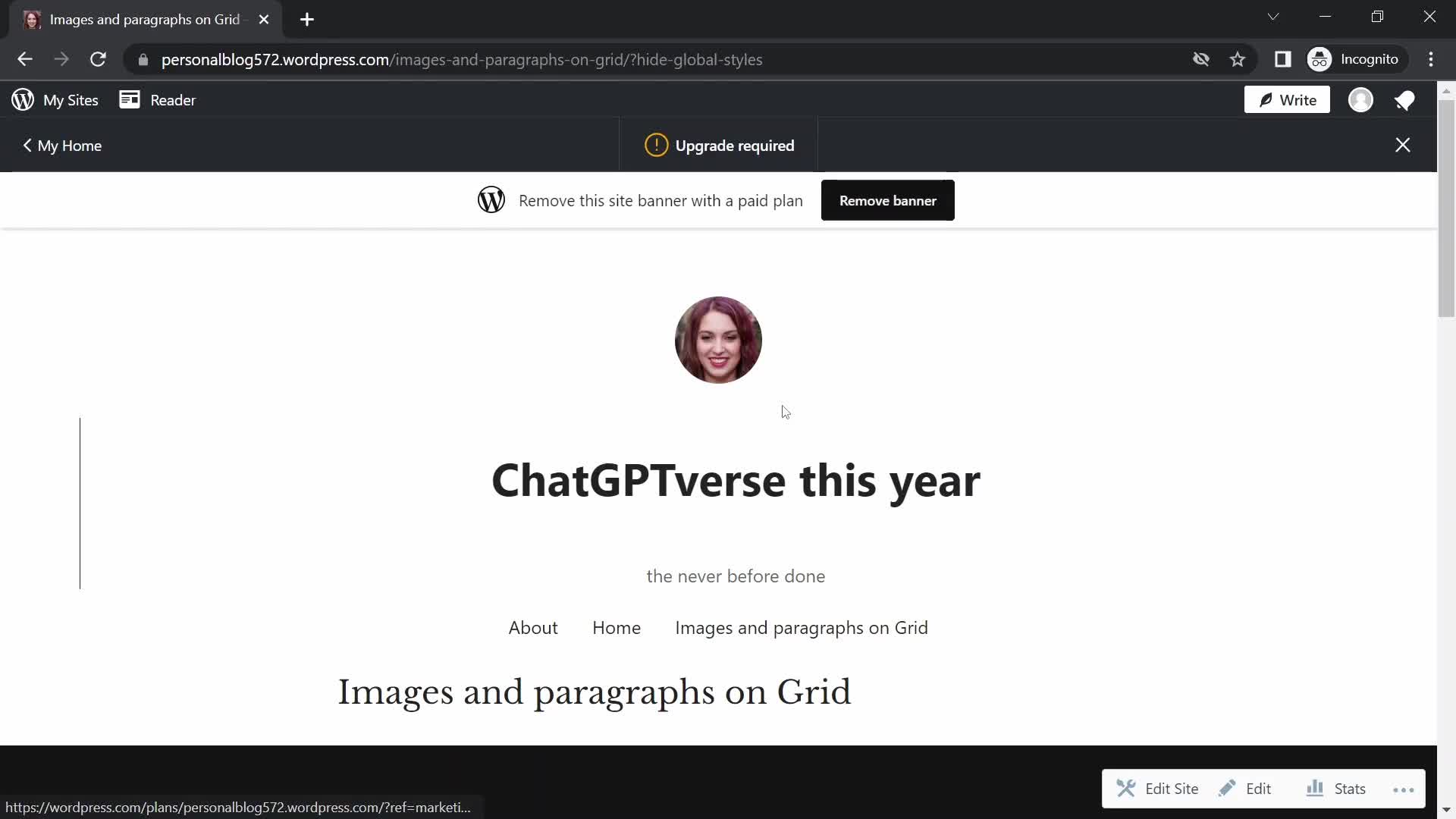Click the Remove banner button
1456x819 pixels.
click(x=889, y=200)
